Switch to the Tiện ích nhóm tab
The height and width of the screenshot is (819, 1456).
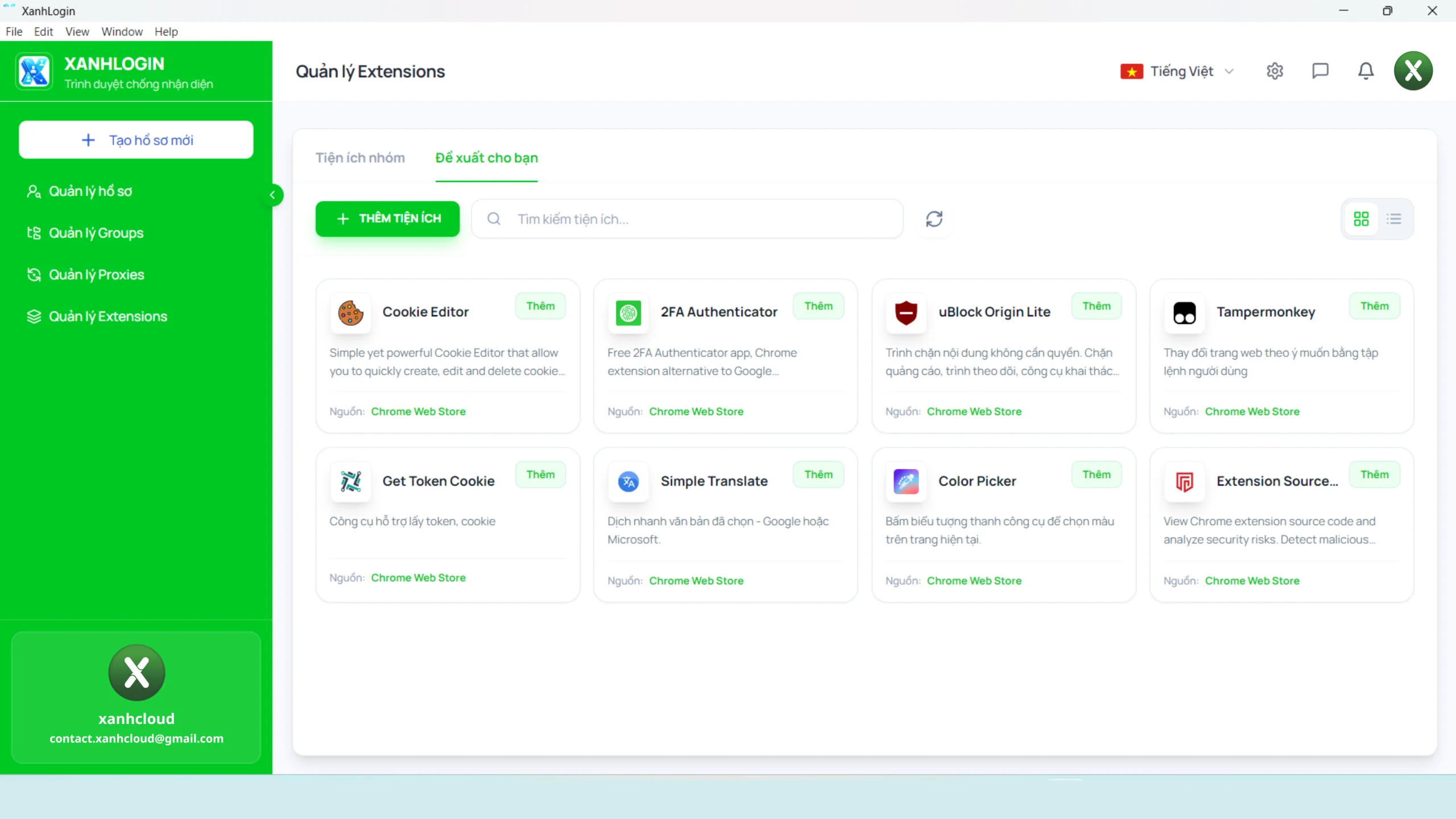[360, 158]
